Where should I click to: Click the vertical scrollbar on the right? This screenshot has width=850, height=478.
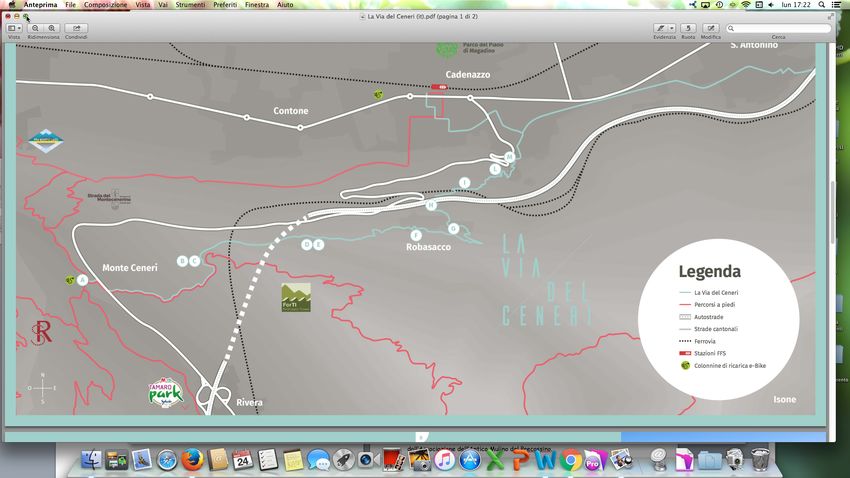click(832, 210)
